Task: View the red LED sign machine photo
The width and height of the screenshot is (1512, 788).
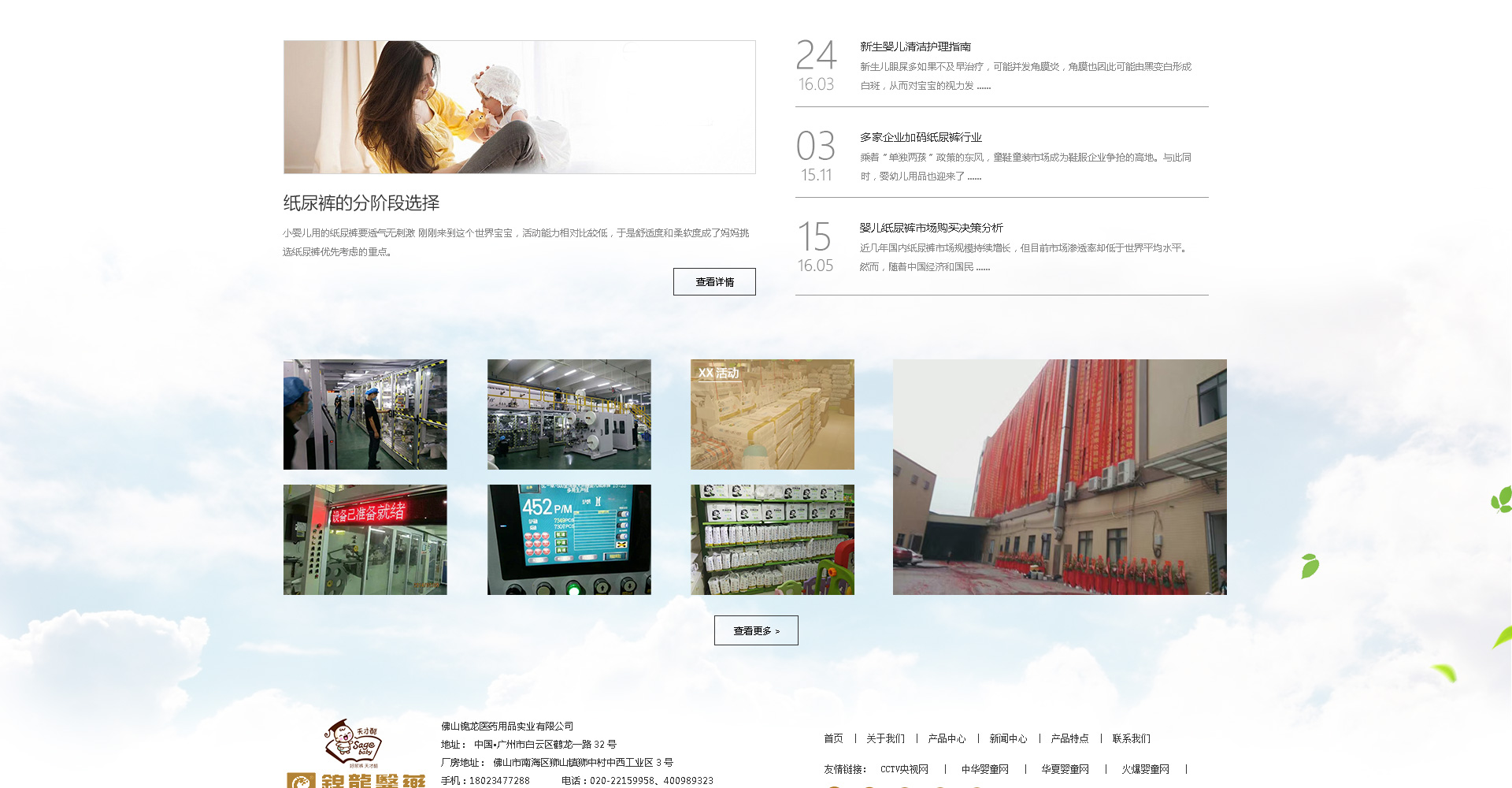Action: 365,540
